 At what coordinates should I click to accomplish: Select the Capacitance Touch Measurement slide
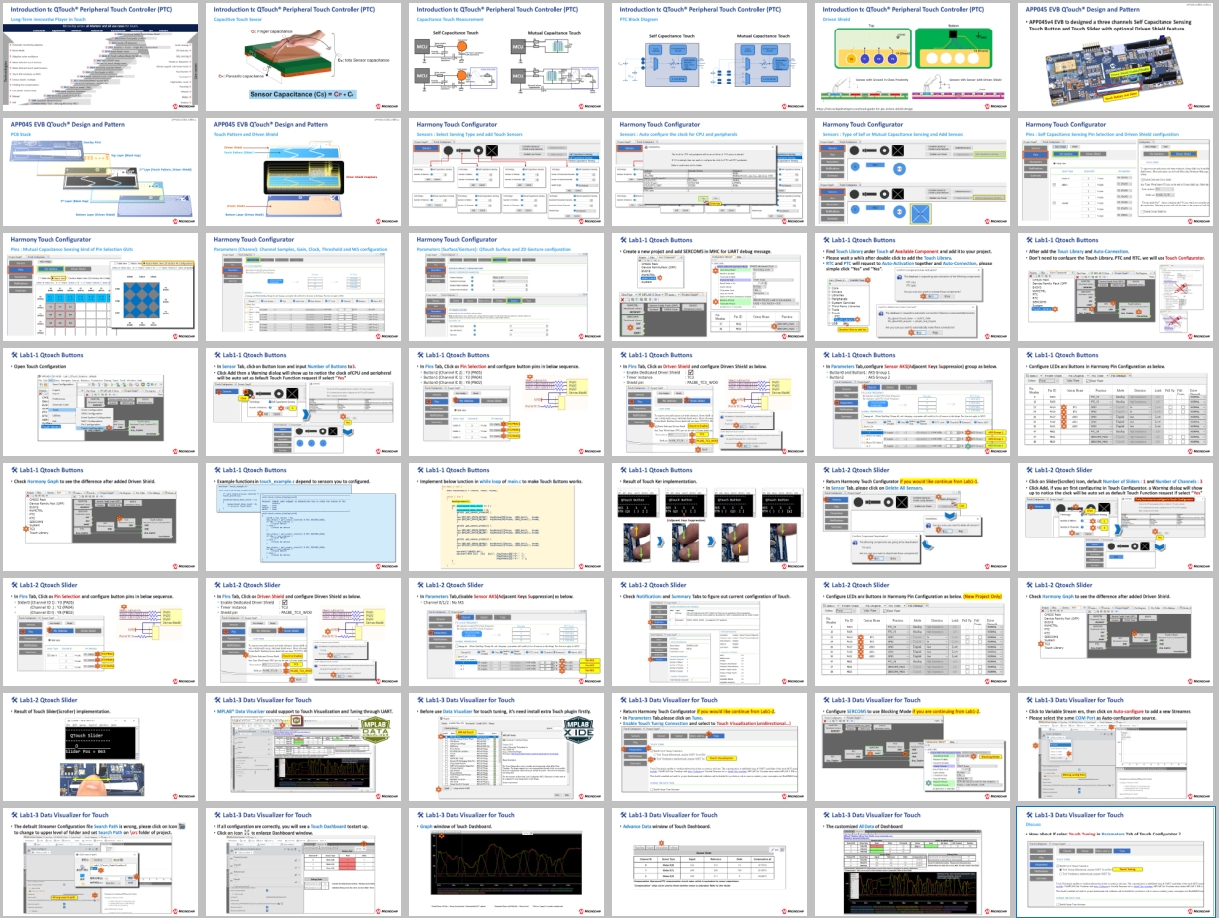point(507,56)
